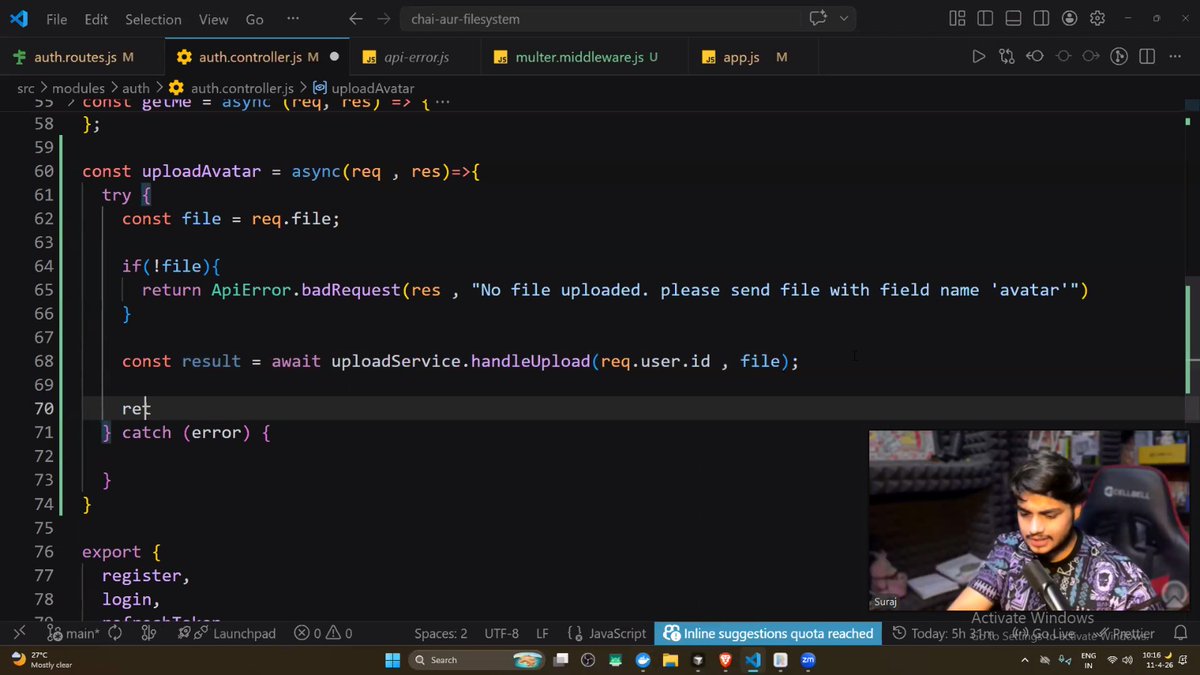Split the editor to the right

1148,57
